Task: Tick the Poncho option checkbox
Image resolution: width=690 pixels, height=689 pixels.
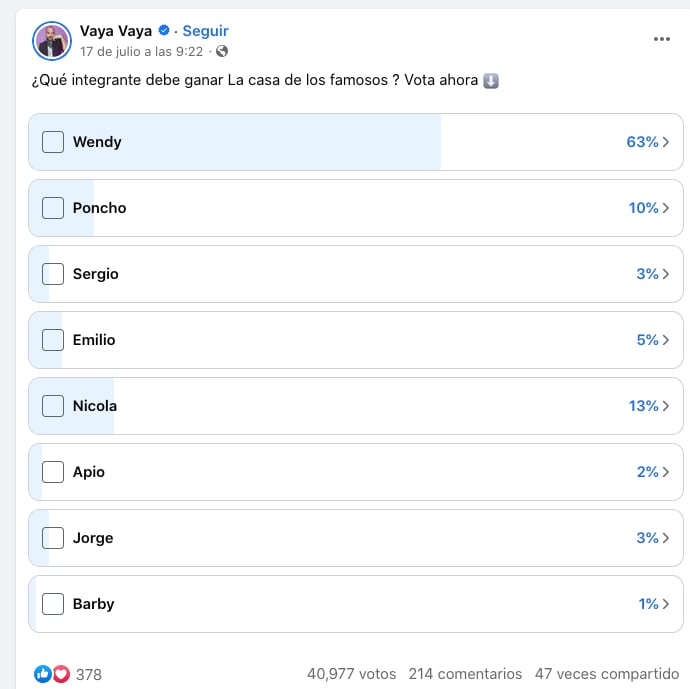Action: point(53,208)
